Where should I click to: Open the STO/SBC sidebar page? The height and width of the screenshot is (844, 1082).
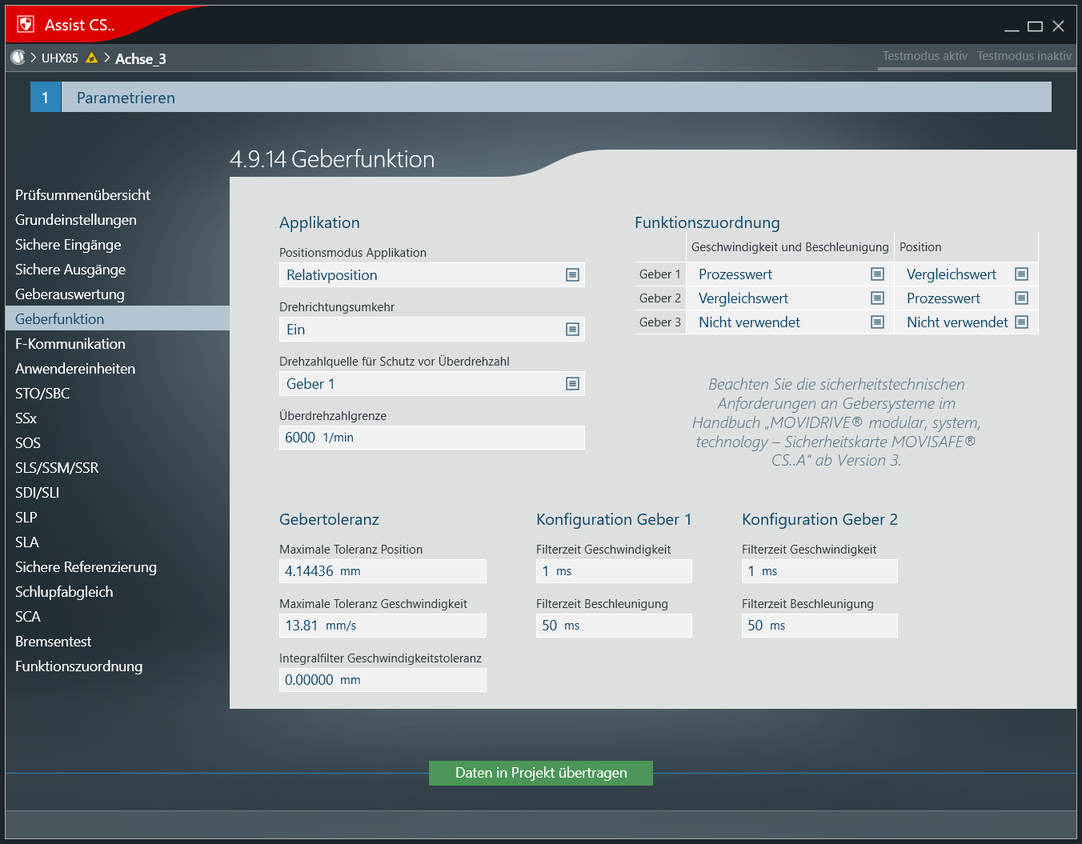click(43, 393)
